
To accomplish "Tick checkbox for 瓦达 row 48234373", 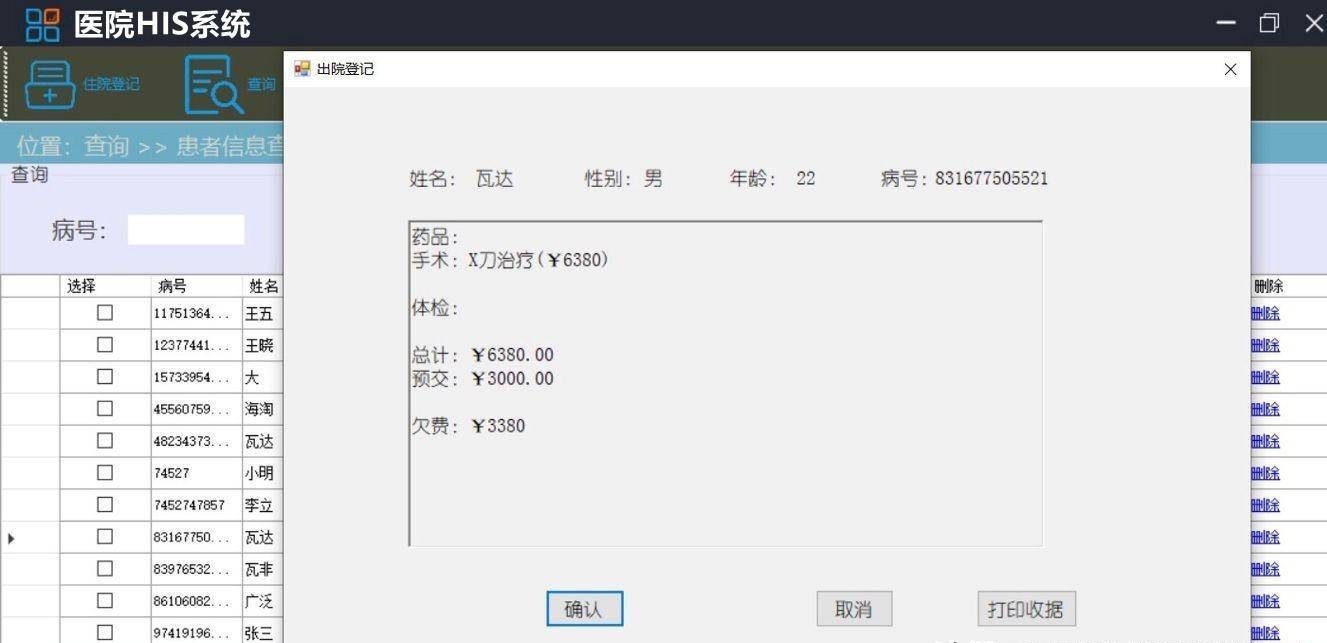I will tap(105, 441).
